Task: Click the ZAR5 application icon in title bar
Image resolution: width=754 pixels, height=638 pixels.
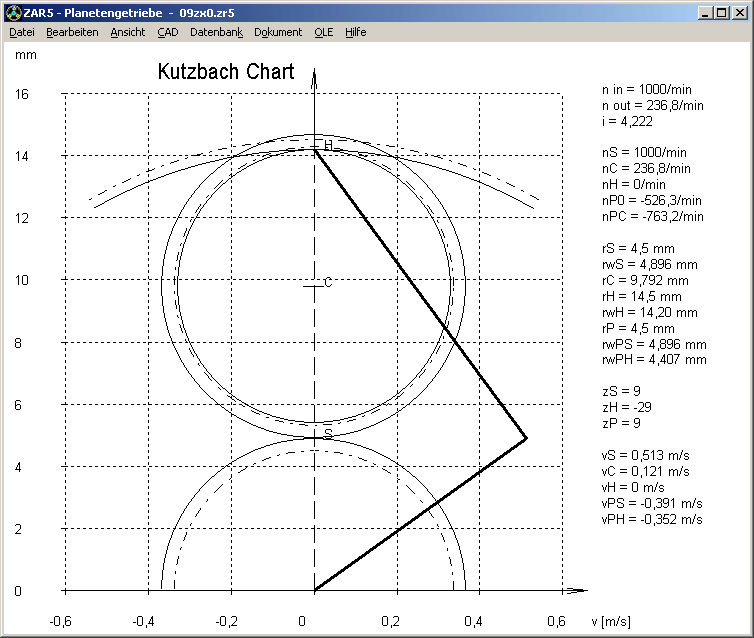Action: point(13,12)
